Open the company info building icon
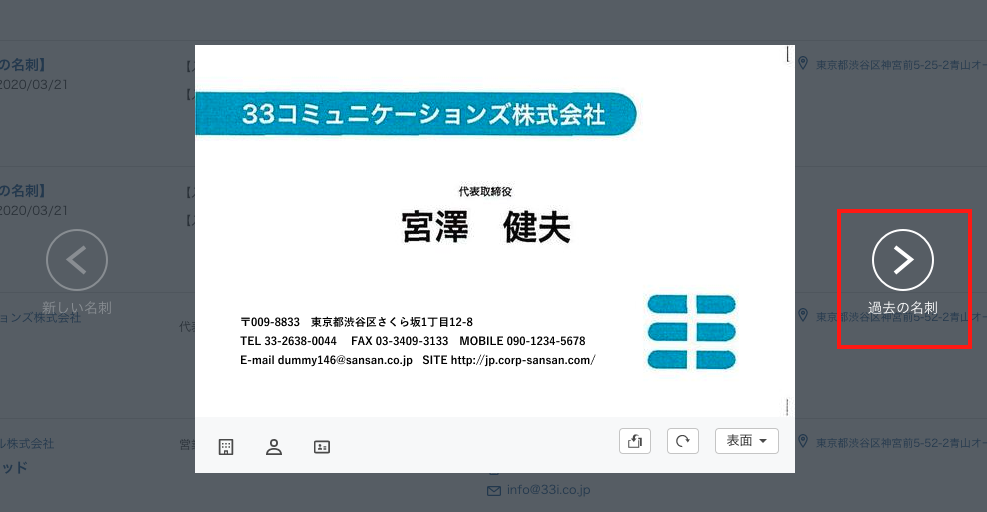This screenshot has width=987, height=512. pyautogui.click(x=226, y=447)
